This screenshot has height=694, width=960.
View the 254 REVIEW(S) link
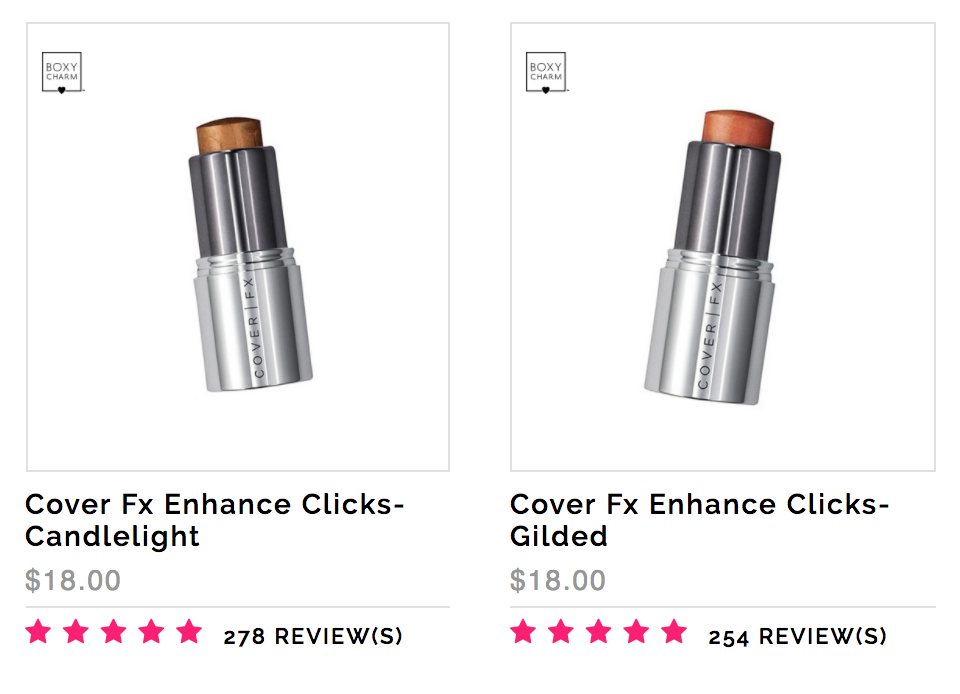pyautogui.click(x=798, y=636)
